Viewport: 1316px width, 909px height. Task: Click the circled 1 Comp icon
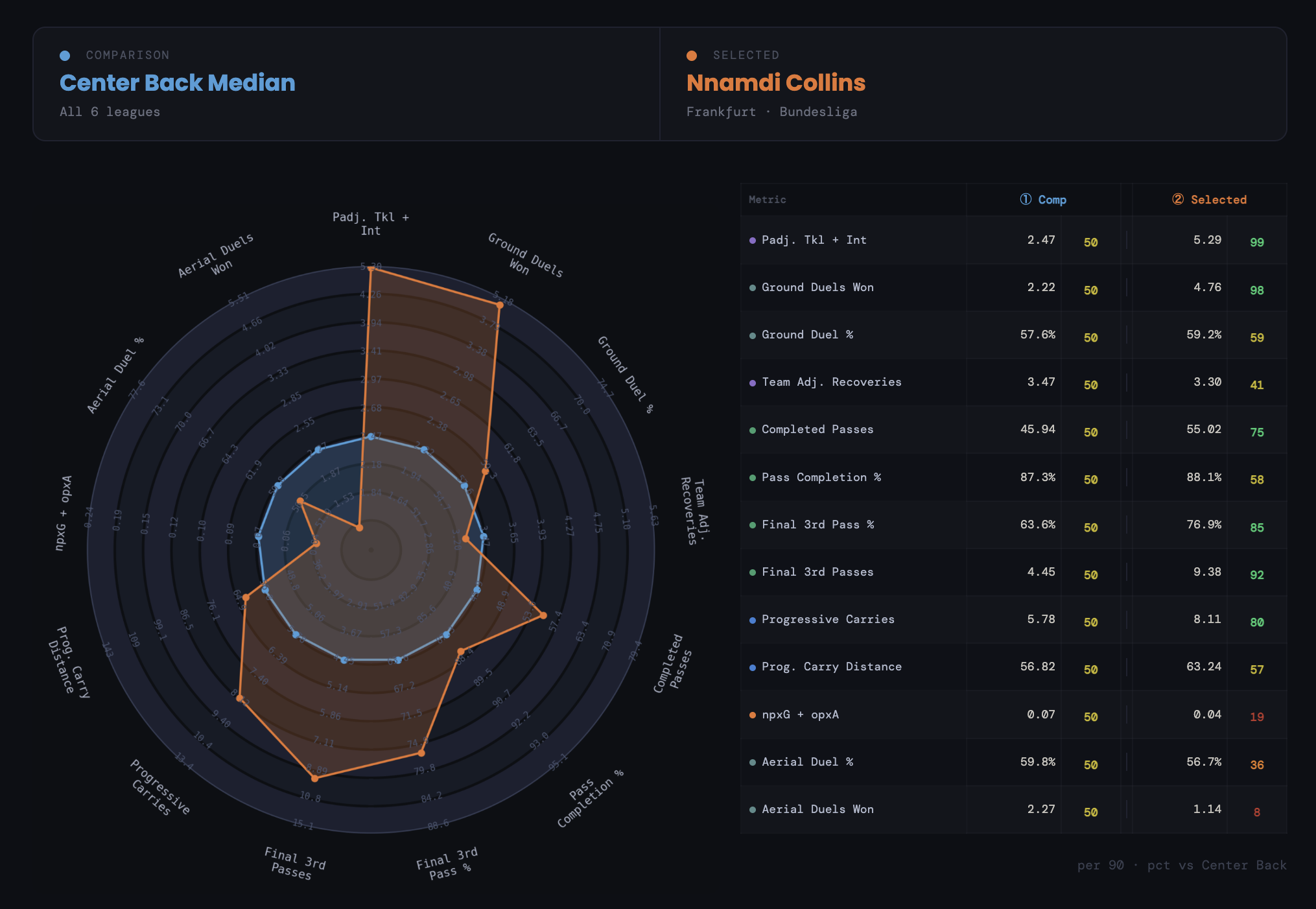tap(1026, 199)
